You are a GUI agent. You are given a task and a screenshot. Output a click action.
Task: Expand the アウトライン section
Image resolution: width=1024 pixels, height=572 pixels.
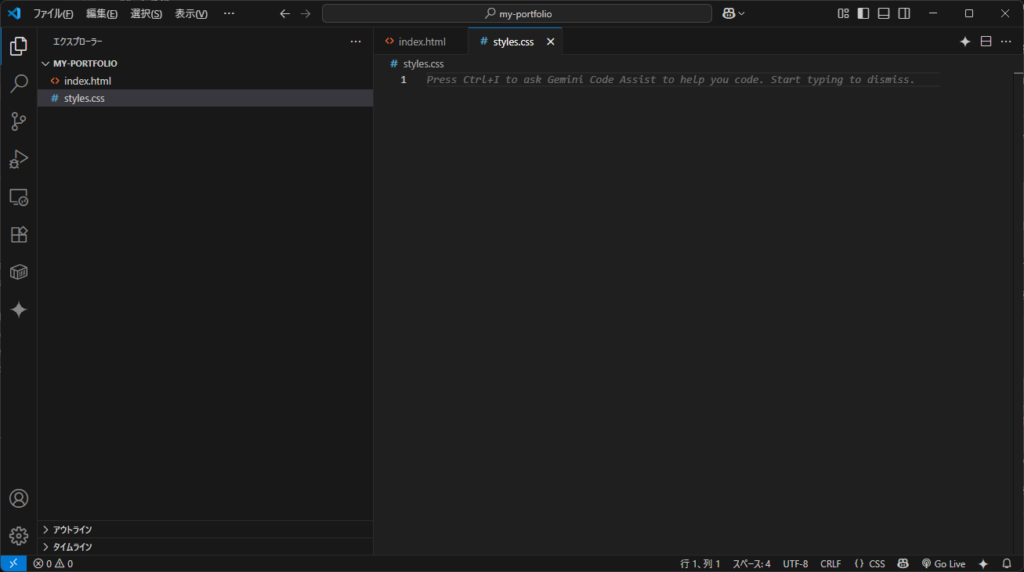point(206,530)
